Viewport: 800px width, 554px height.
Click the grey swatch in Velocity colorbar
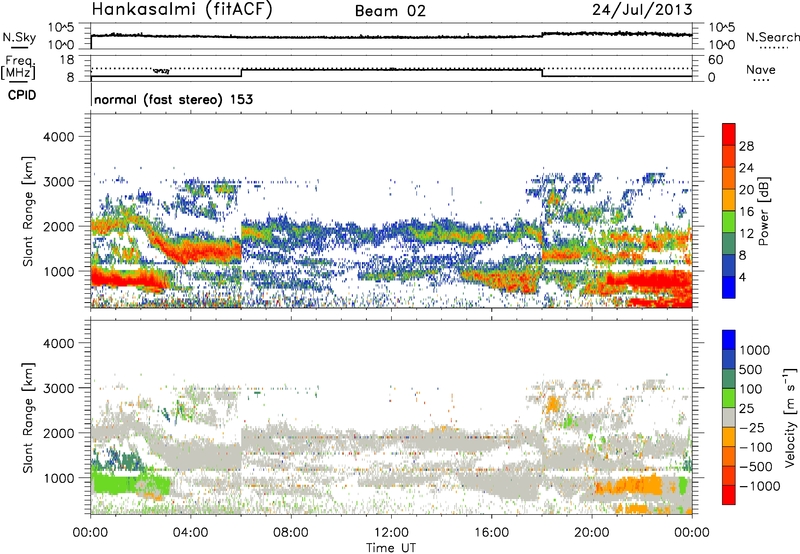pyautogui.click(x=729, y=417)
